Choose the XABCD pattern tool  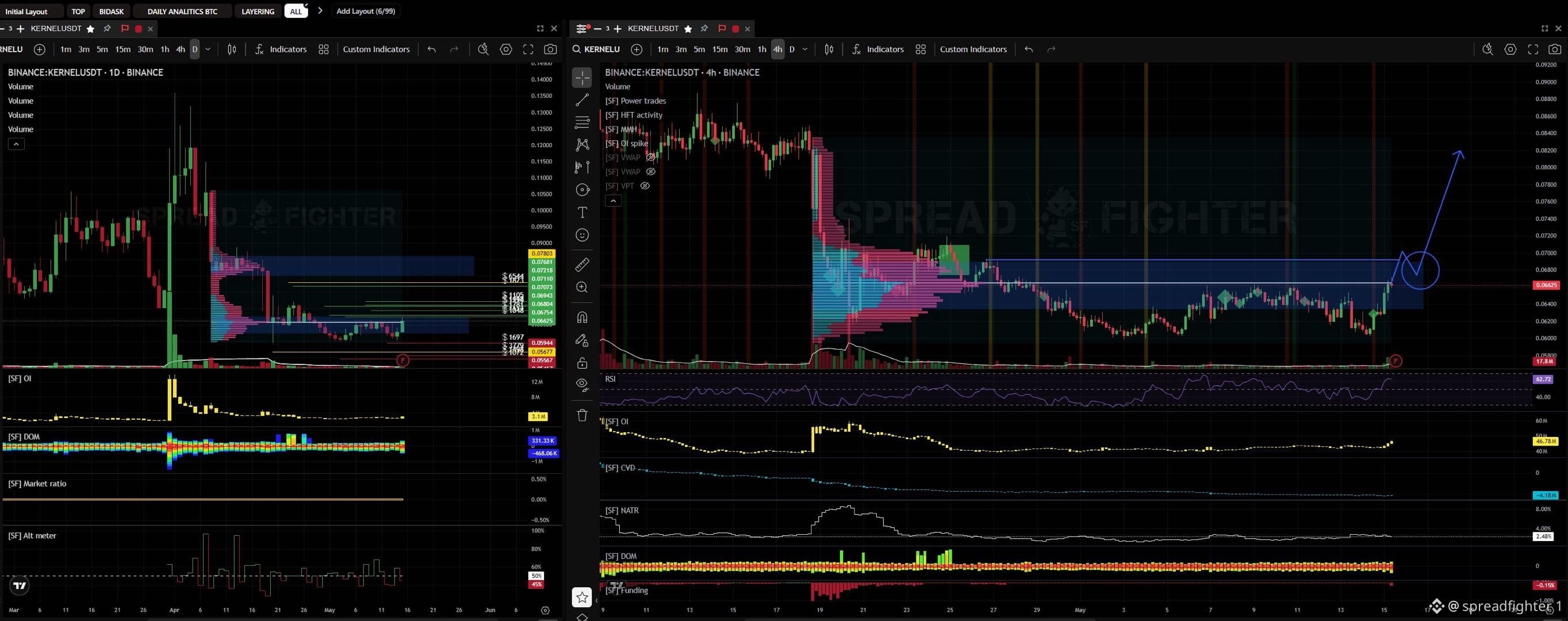[582, 144]
